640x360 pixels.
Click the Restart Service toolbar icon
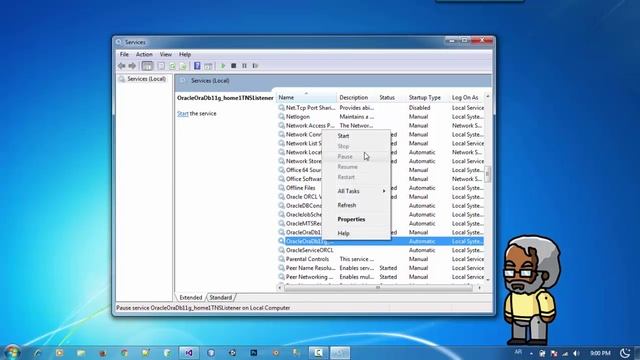pos(255,66)
